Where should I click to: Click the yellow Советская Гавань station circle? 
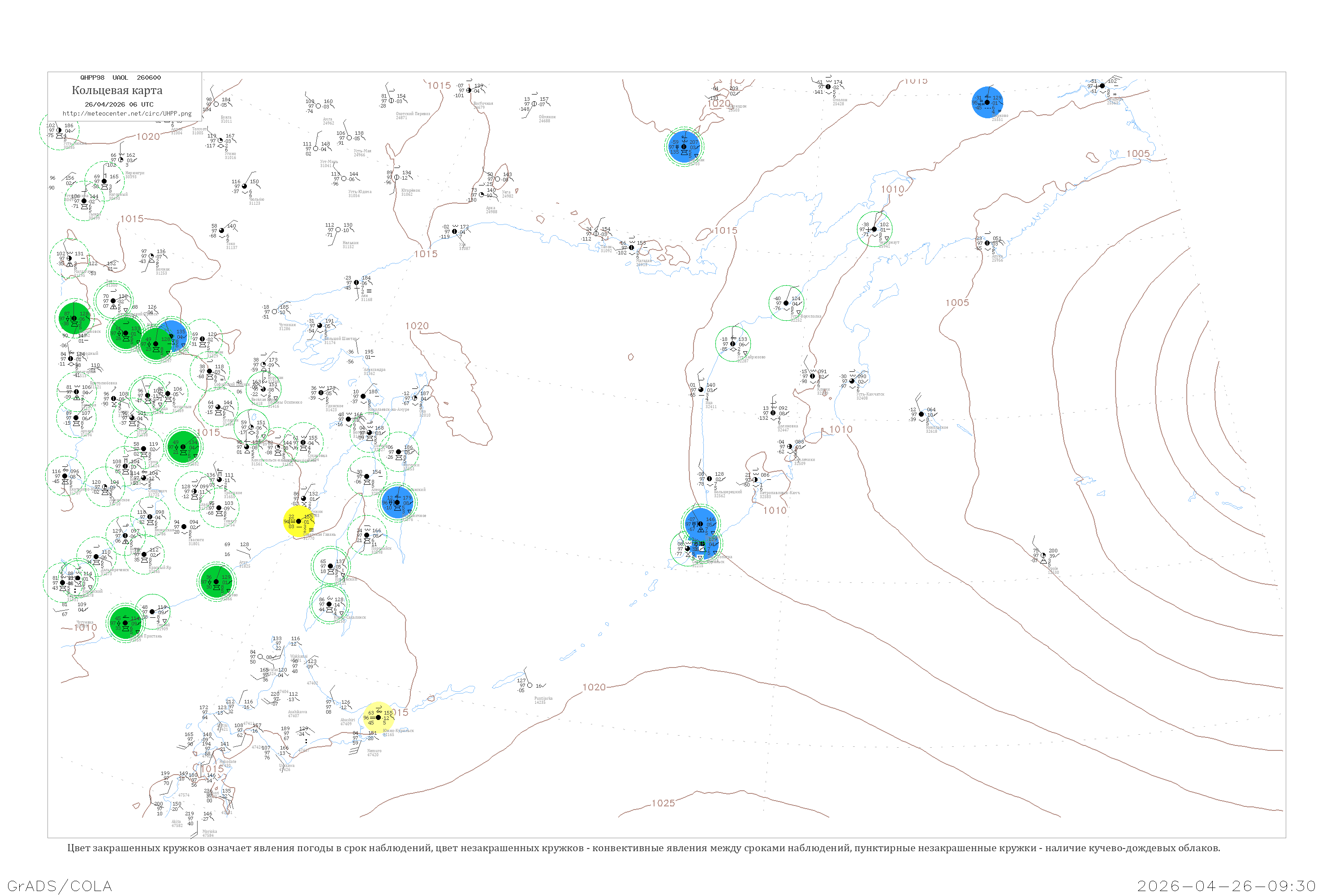(298, 521)
